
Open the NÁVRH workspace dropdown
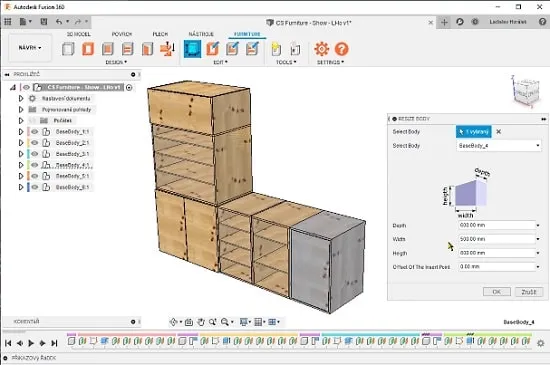[30, 47]
